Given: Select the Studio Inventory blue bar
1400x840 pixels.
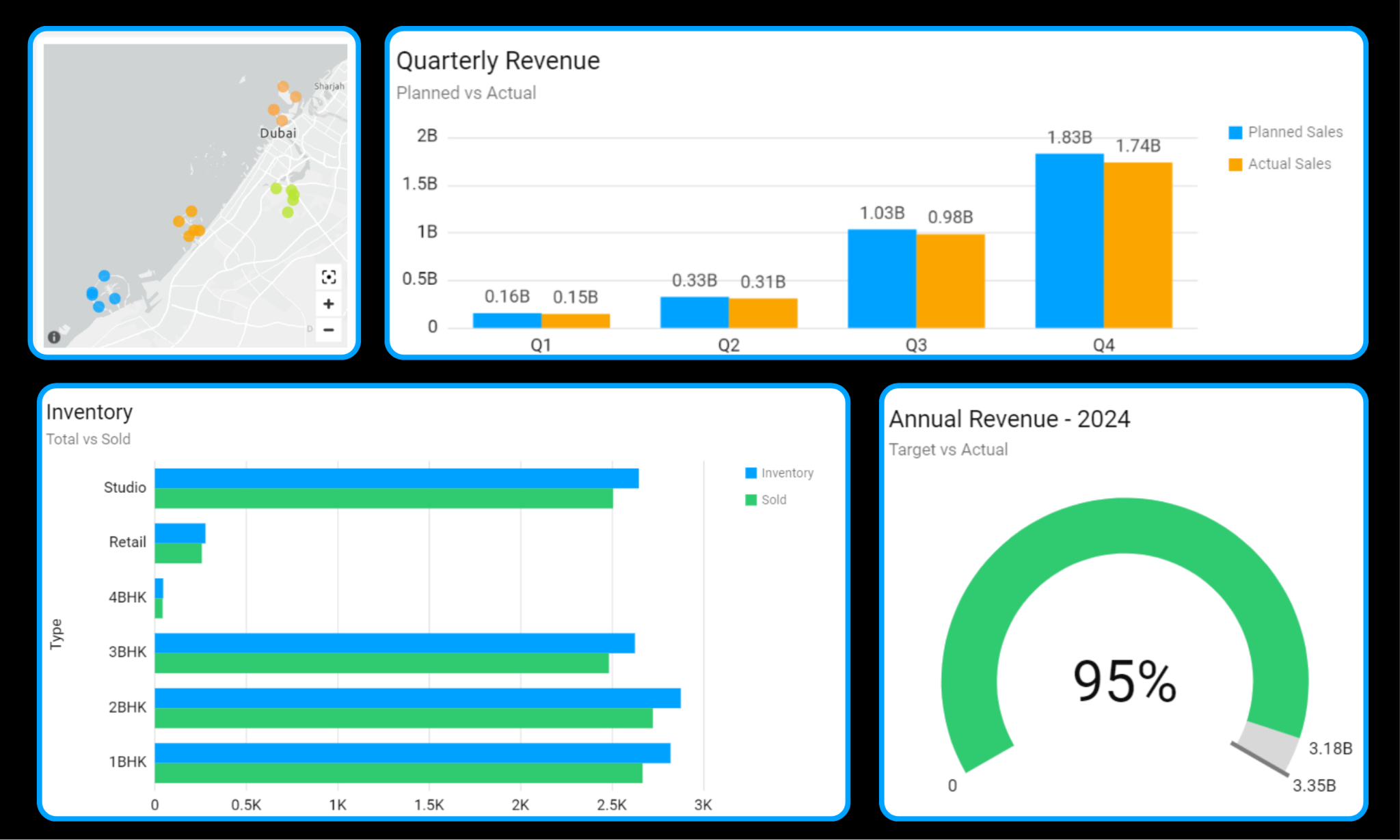Looking at the screenshot, I should 396,478.
